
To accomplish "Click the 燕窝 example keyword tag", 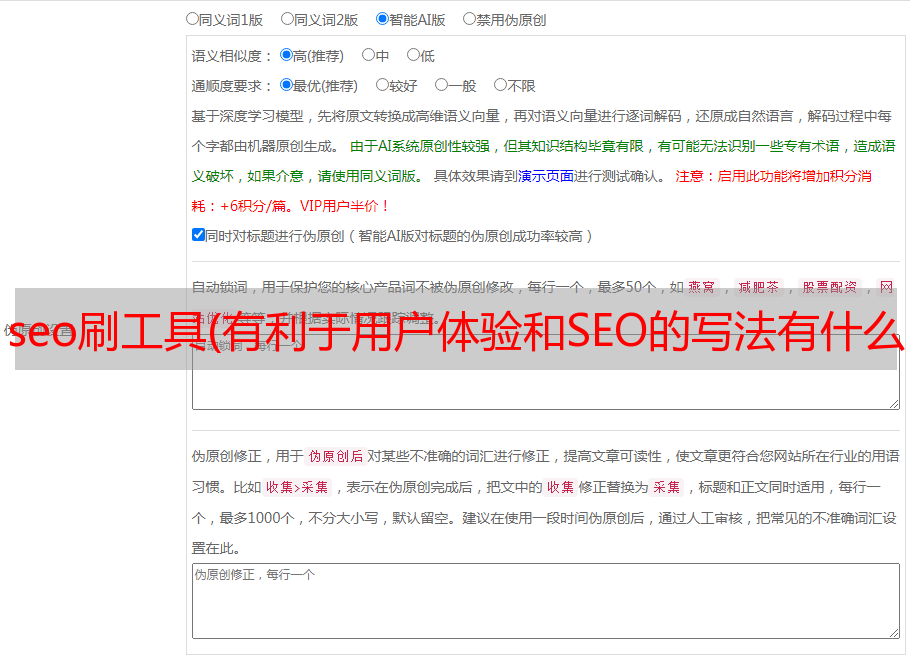I will (x=702, y=287).
